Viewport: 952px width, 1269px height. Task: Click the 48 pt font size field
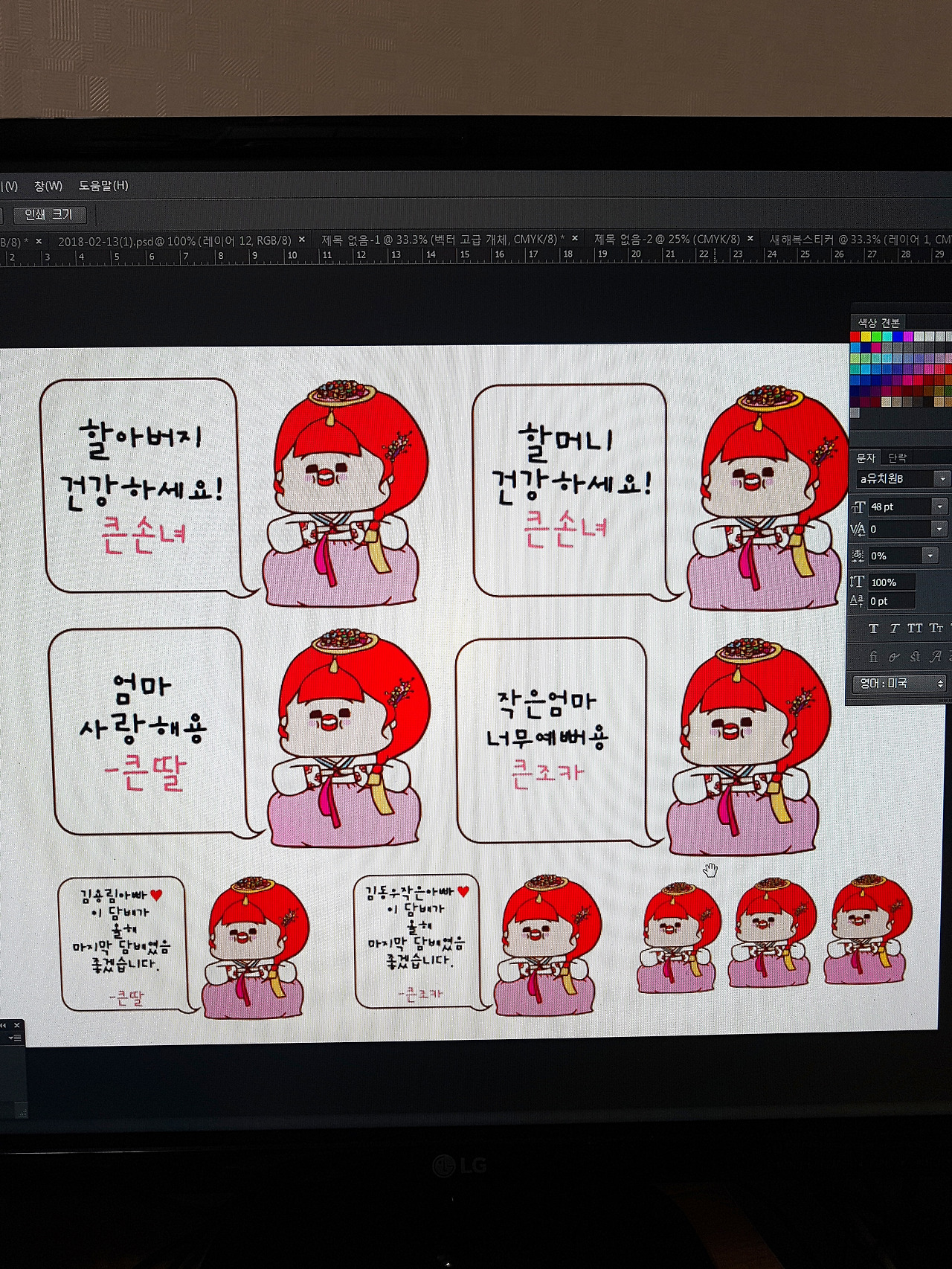(899, 507)
